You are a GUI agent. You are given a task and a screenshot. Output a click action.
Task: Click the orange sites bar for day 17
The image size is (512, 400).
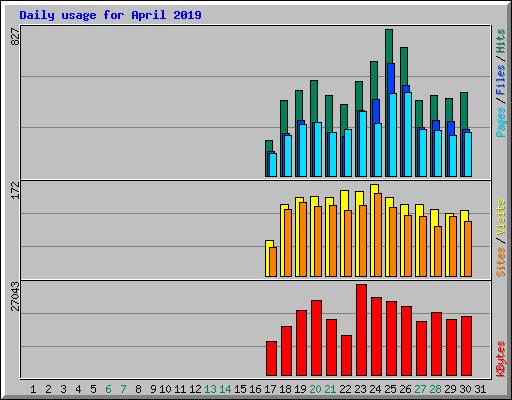click(x=273, y=262)
